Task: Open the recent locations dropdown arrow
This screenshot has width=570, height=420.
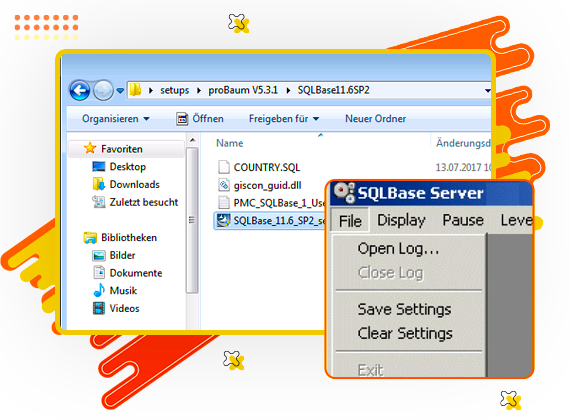Action: click(120, 90)
